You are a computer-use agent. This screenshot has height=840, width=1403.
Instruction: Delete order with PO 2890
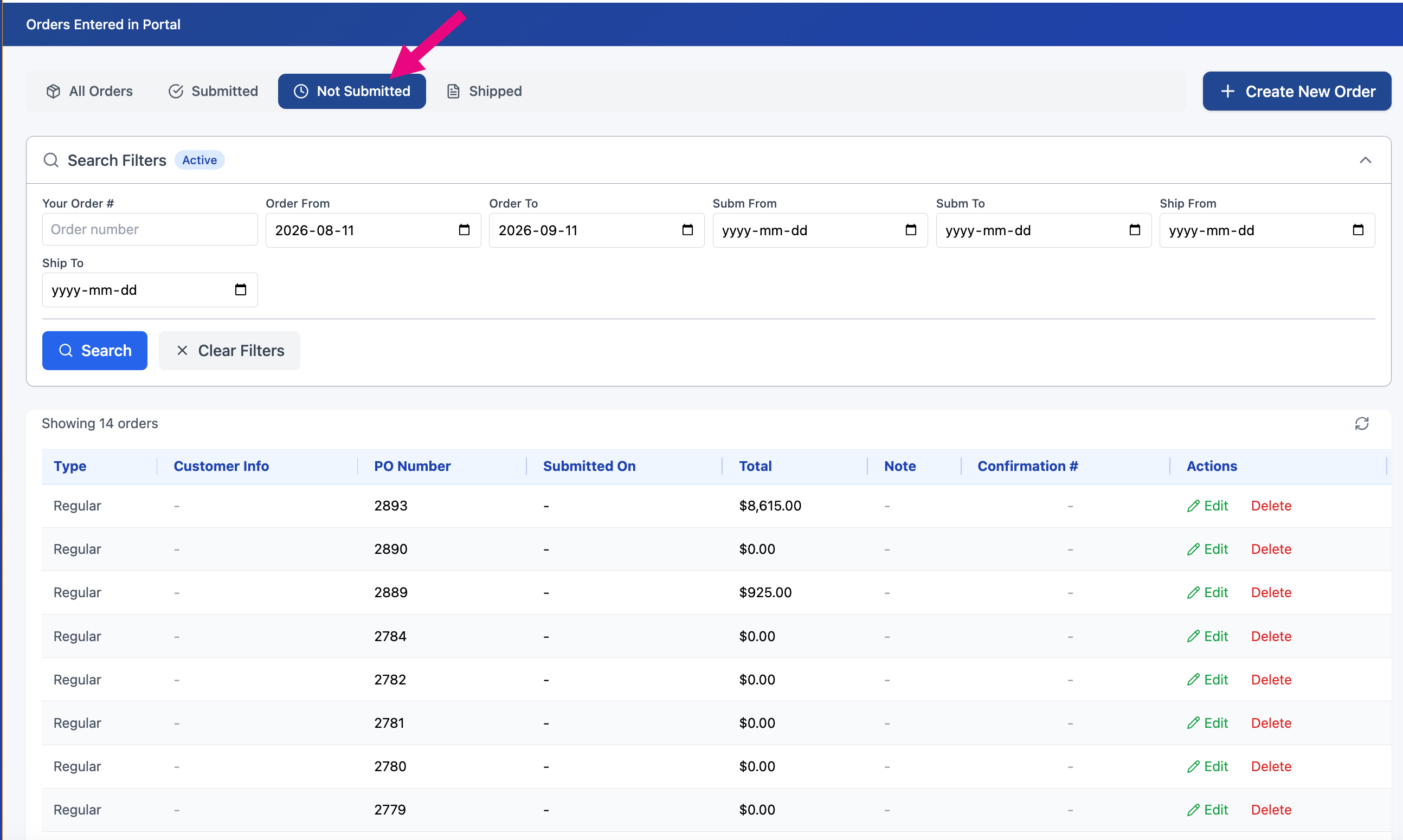pyautogui.click(x=1271, y=549)
